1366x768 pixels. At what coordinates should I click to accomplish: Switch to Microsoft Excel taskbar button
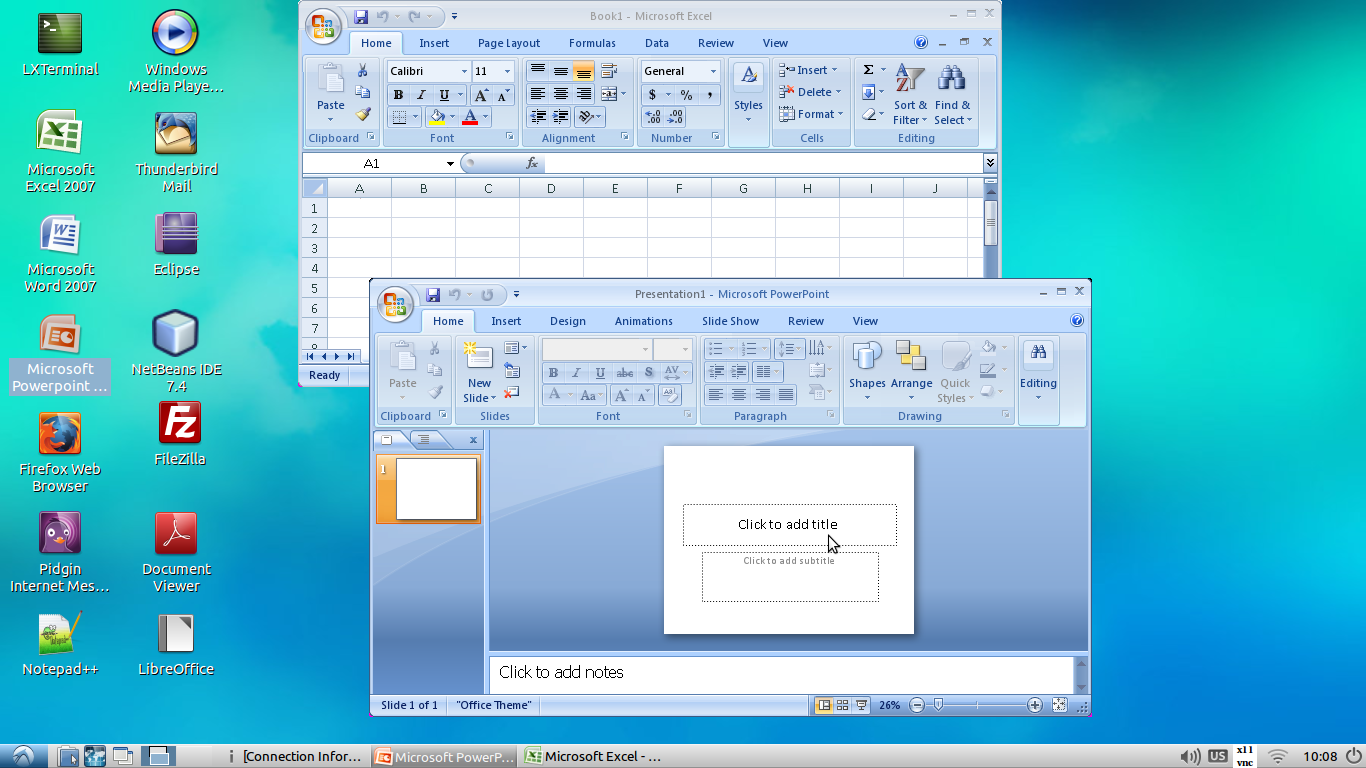coord(593,757)
